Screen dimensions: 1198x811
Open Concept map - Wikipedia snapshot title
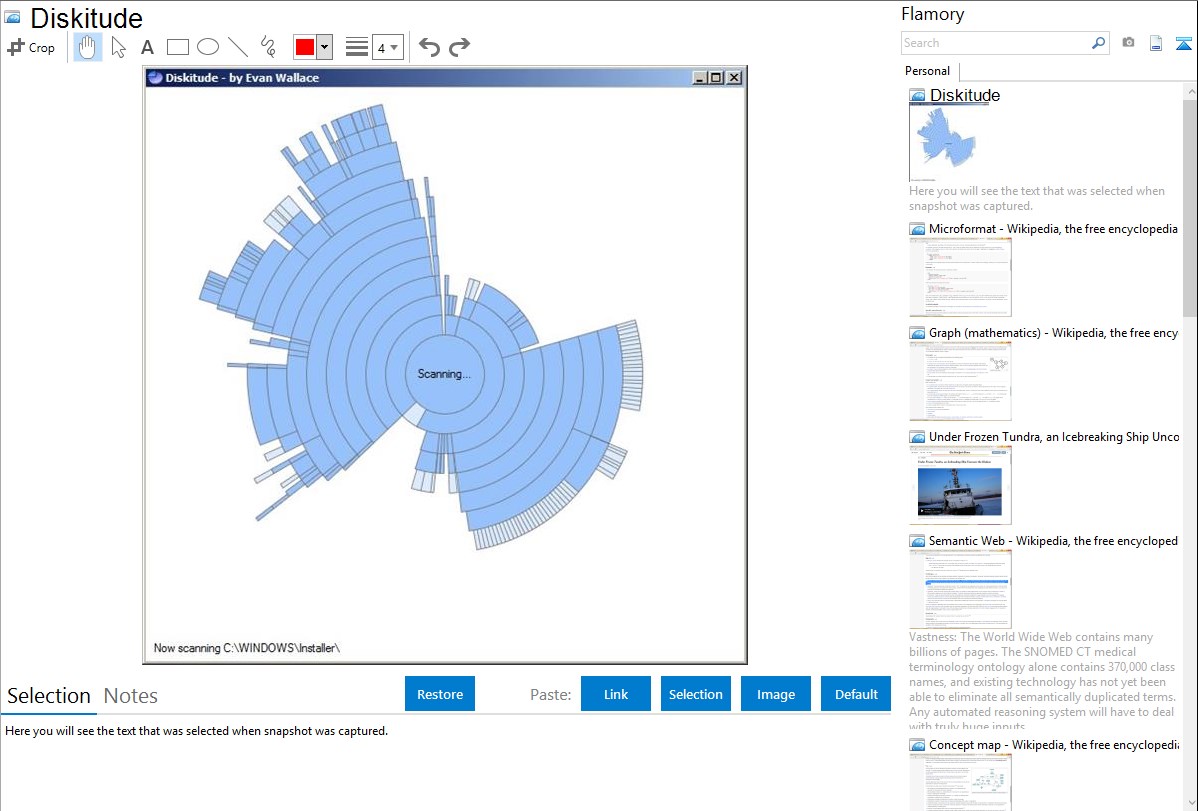click(1054, 745)
